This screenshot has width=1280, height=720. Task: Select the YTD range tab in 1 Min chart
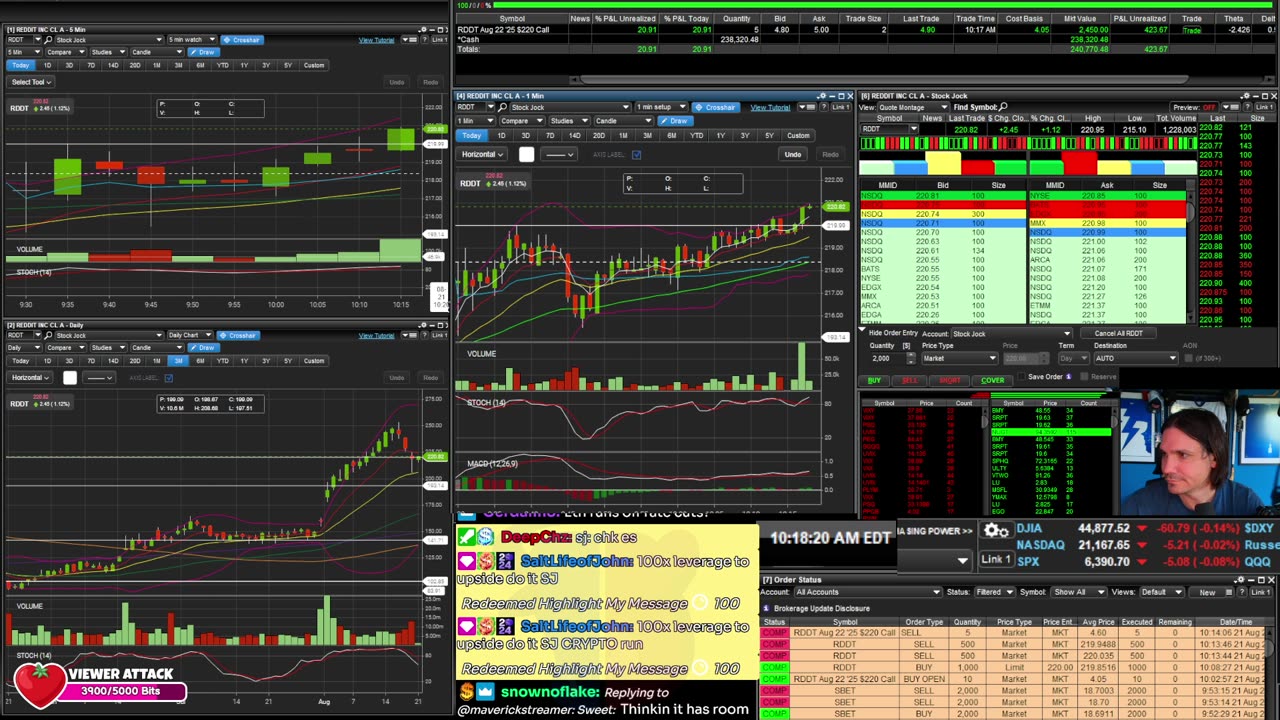pyautogui.click(x=696, y=136)
